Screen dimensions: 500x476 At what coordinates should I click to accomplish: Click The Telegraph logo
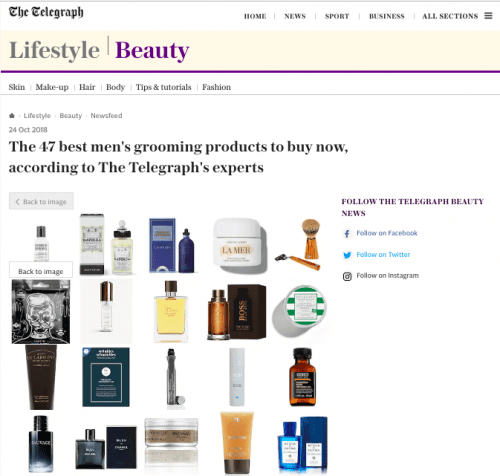tap(46, 12)
